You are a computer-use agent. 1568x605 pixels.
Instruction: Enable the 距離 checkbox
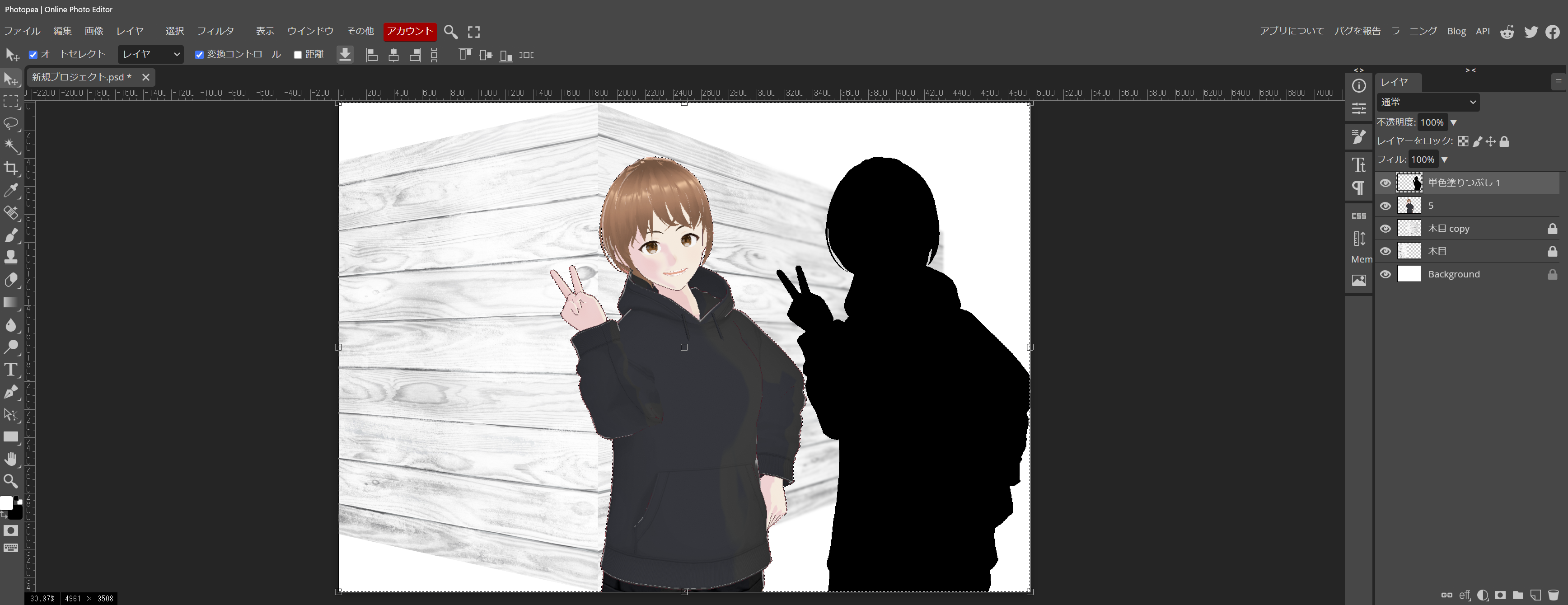(x=298, y=55)
